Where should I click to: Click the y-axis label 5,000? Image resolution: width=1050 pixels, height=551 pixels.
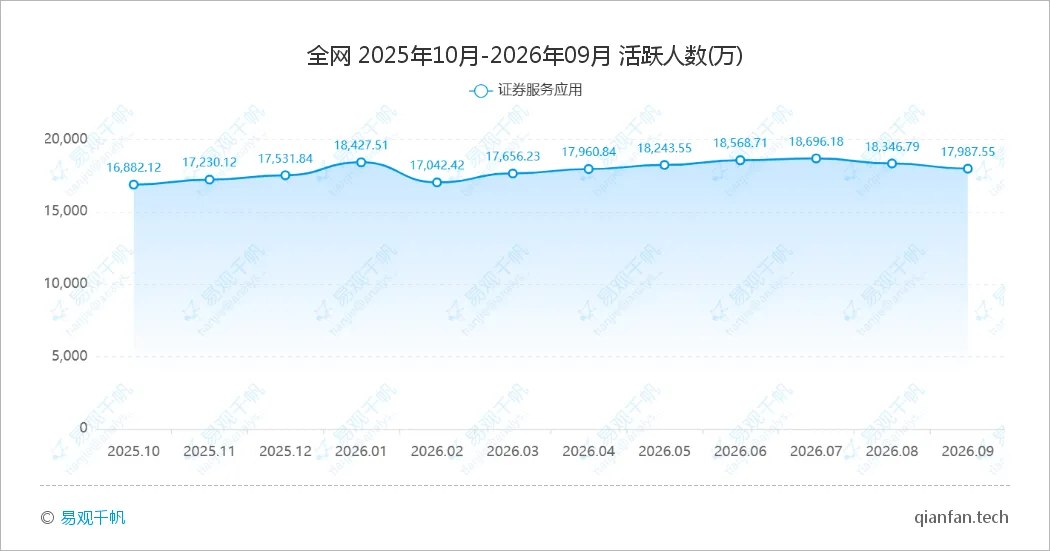[70, 356]
